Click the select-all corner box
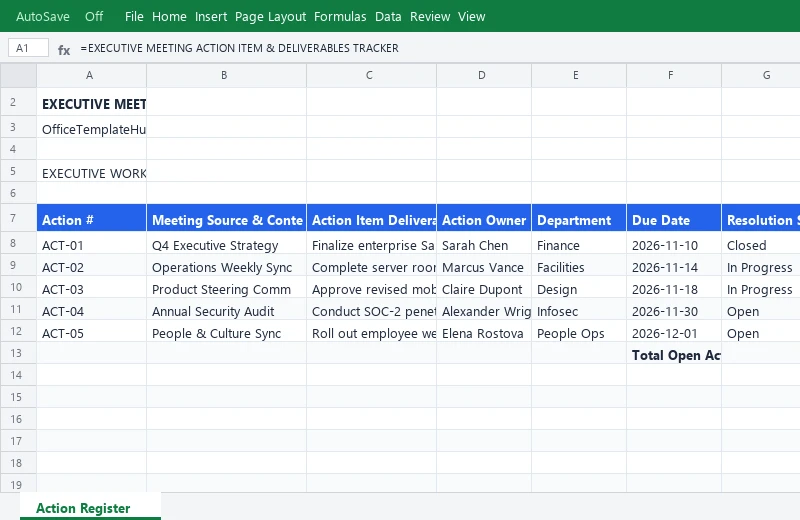800x520 pixels. tap(18, 76)
